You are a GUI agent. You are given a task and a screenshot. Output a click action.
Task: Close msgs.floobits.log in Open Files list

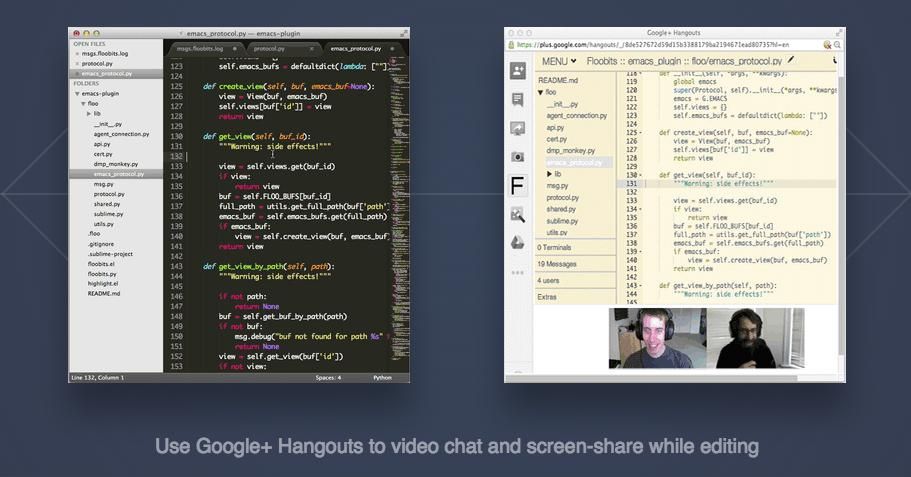(77, 54)
